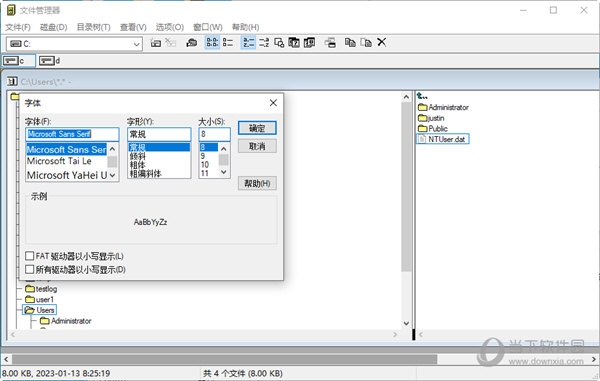Click tree pane scroll down arrow
600x381 pixels.
tap(406, 324)
